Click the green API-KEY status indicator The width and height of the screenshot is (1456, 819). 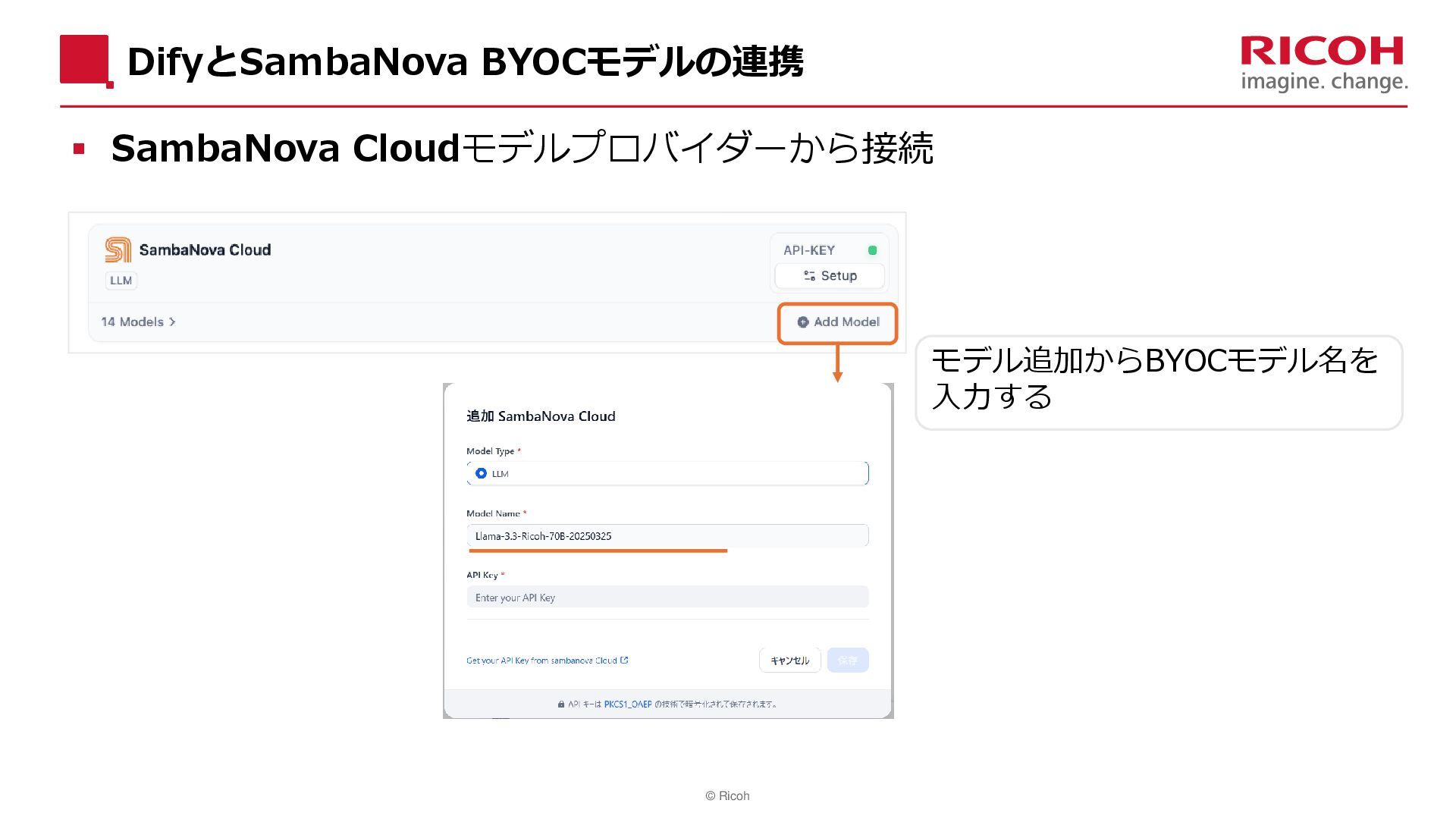tap(872, 250)
